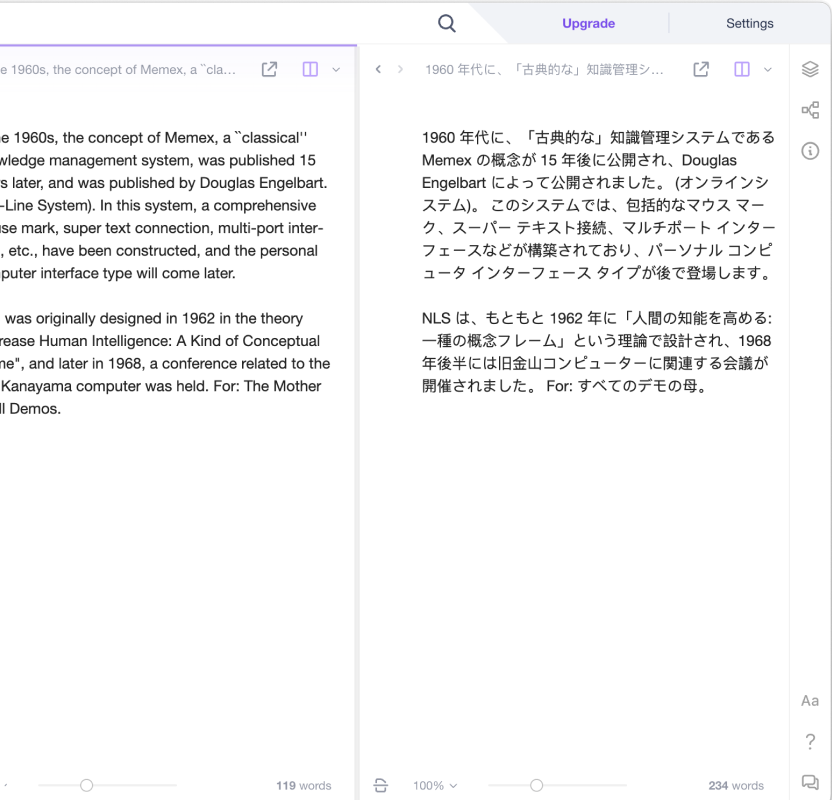This screenshot has height=800, width=832.
Task: Open the layers stack sidebar icon
Action: coord(810,69)
